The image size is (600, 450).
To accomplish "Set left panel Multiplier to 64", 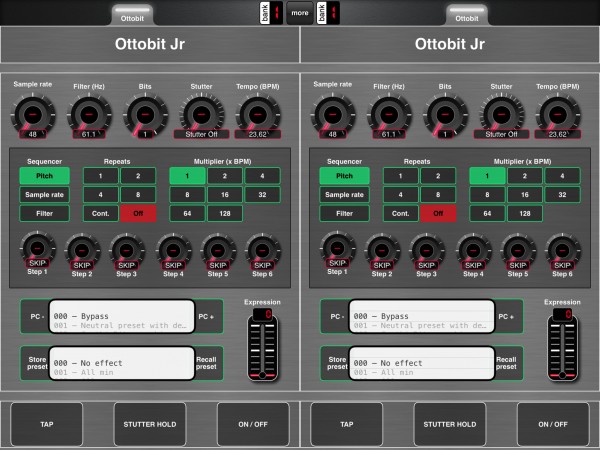I will (187, 214).
